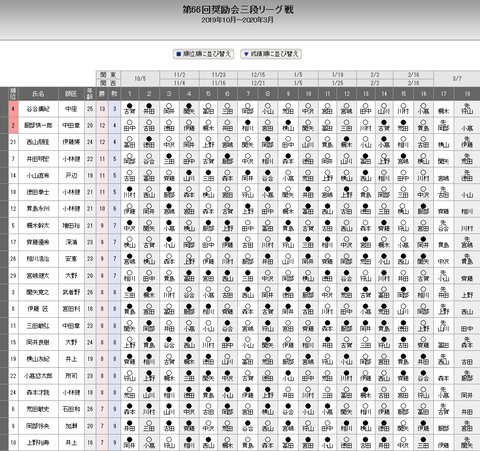Click the pink rank cell 4 for 谷合

pos(13,109)
